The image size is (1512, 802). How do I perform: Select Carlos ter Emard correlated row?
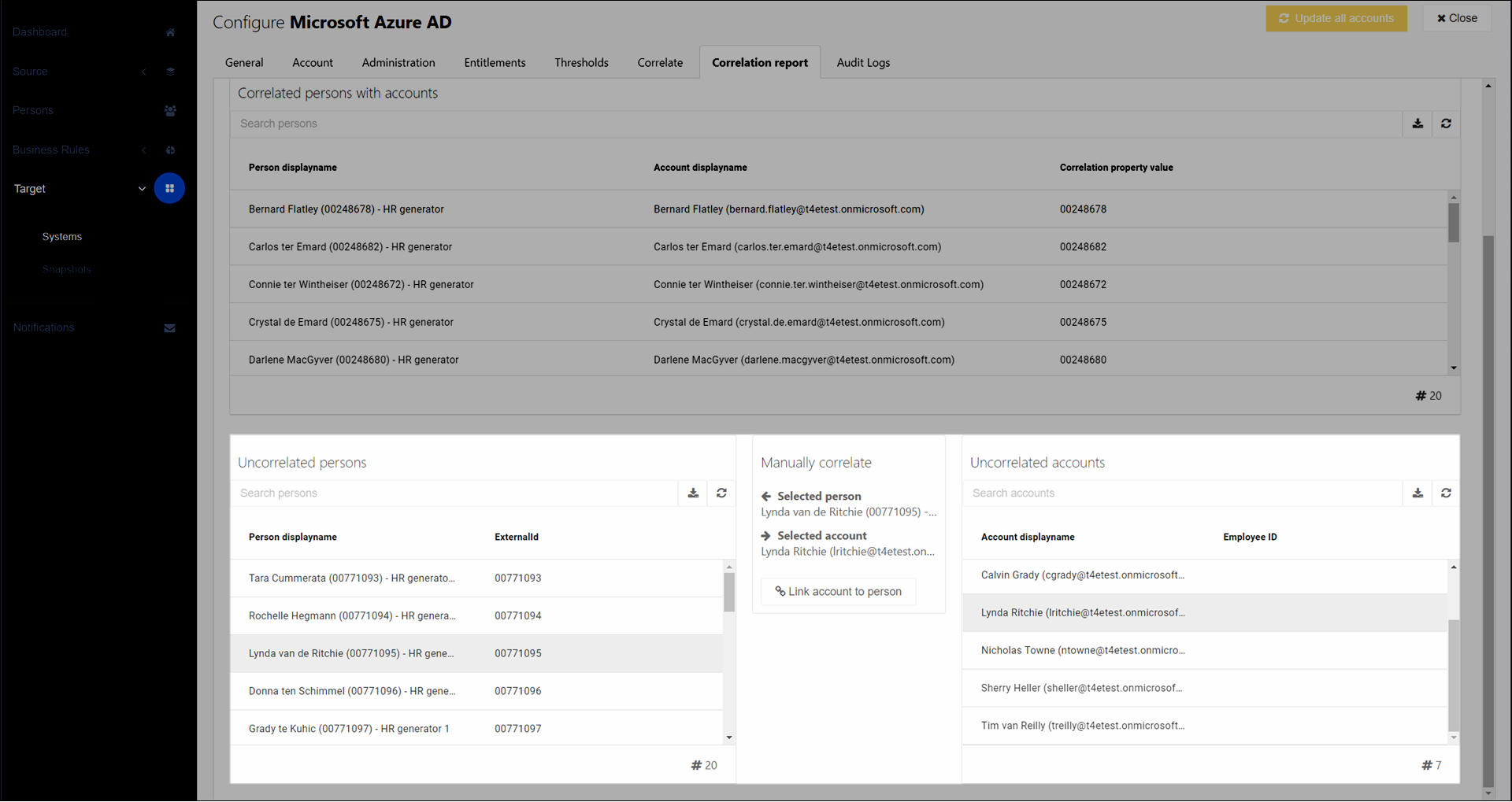tap(839, 247)
